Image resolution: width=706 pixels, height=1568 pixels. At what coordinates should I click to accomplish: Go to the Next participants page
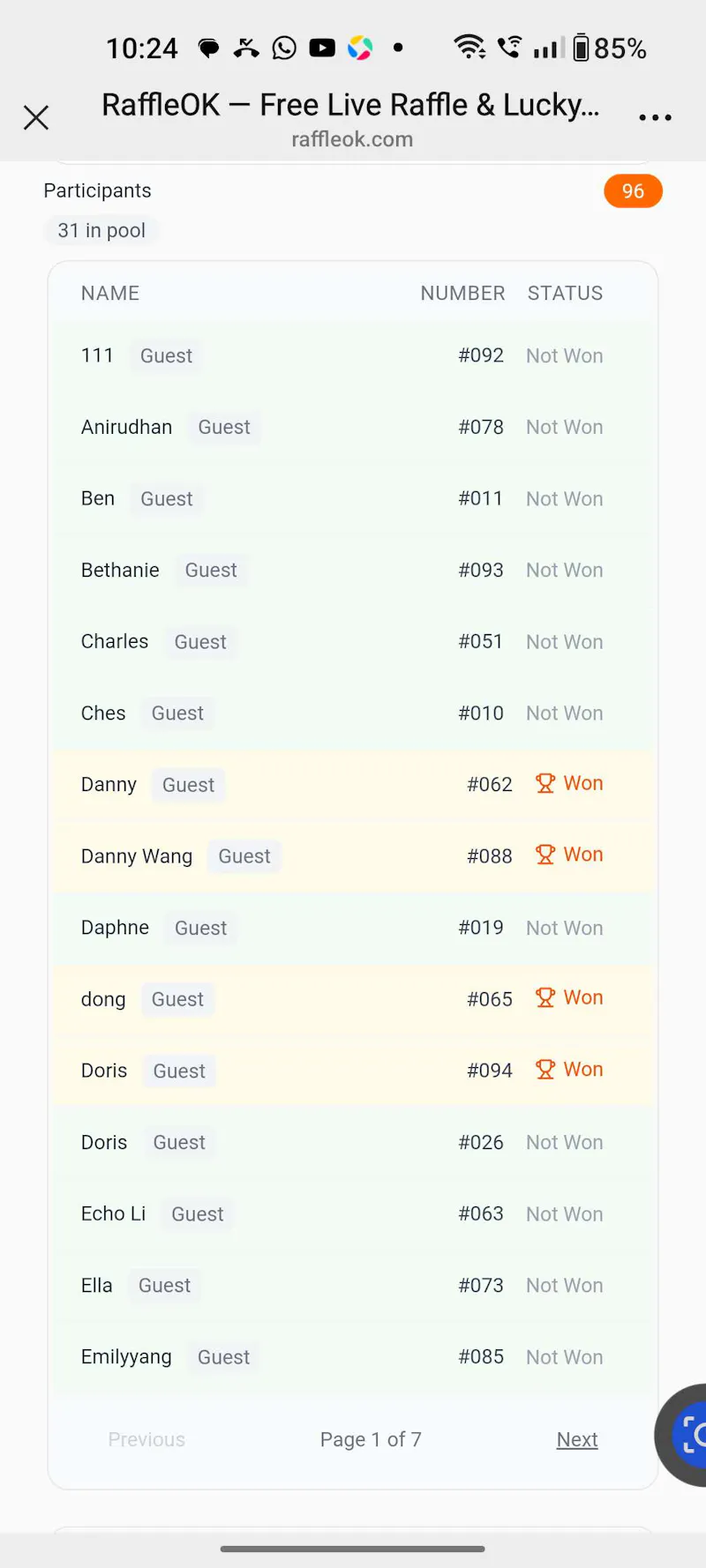point(577,1439)
